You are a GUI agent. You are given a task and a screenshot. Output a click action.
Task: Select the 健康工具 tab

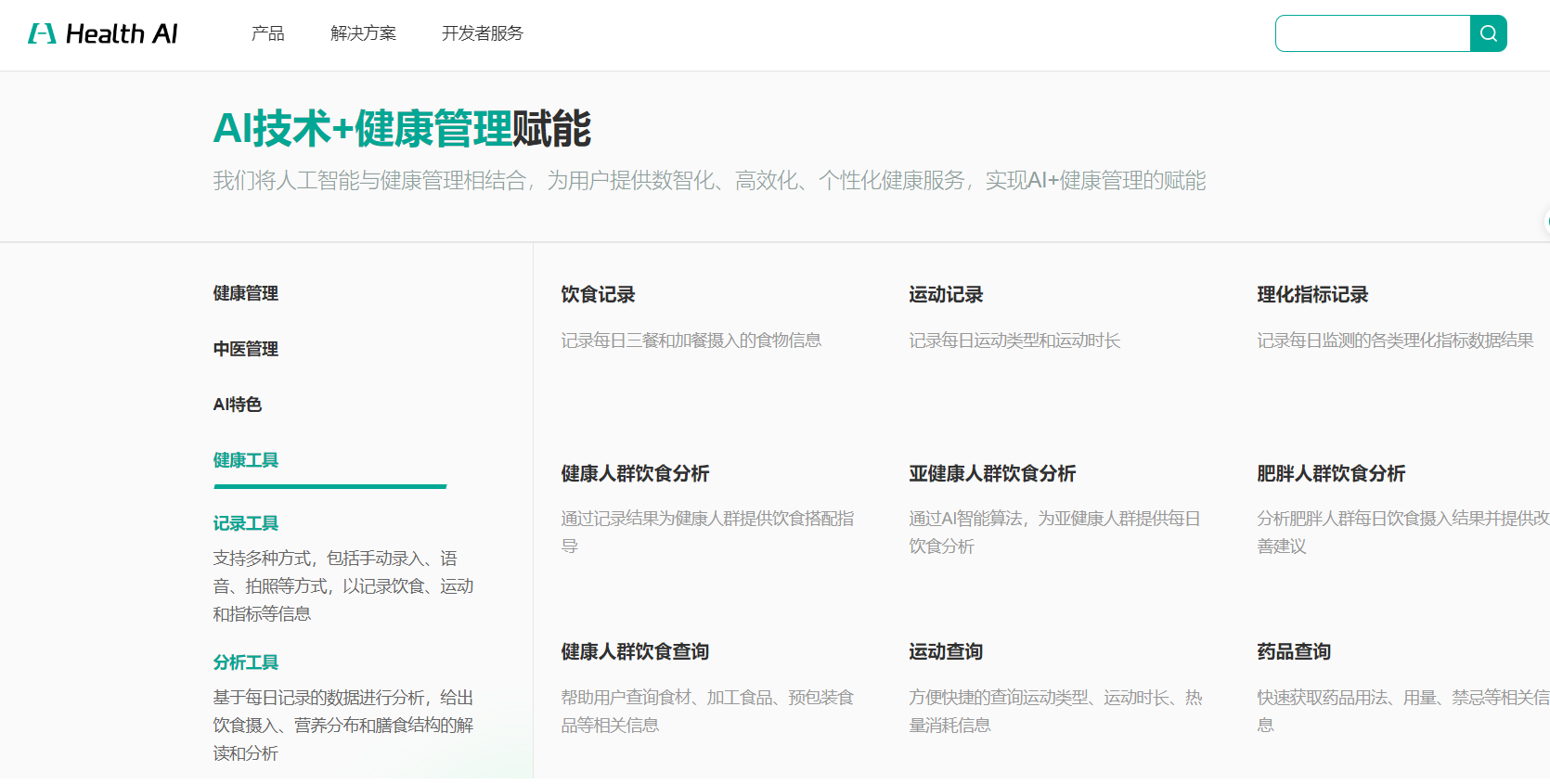click(x=246, y=460)
